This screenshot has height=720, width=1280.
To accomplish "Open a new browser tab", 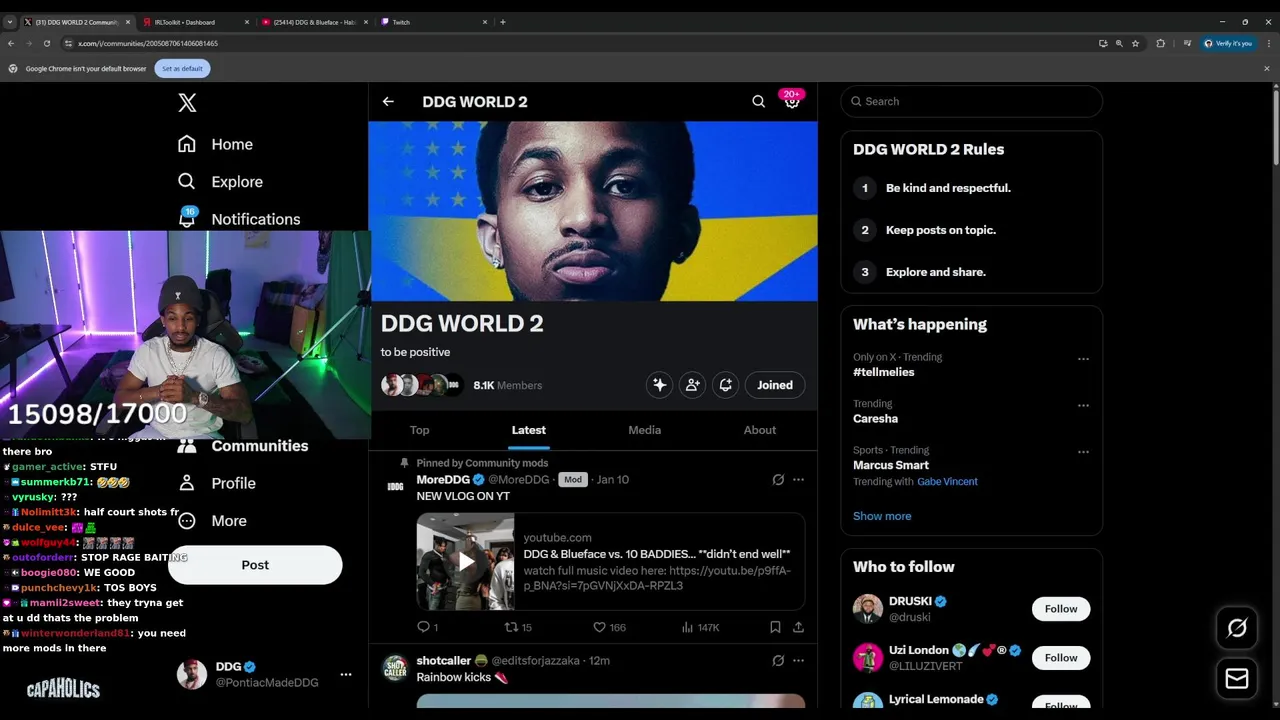I will pos(503,22).
